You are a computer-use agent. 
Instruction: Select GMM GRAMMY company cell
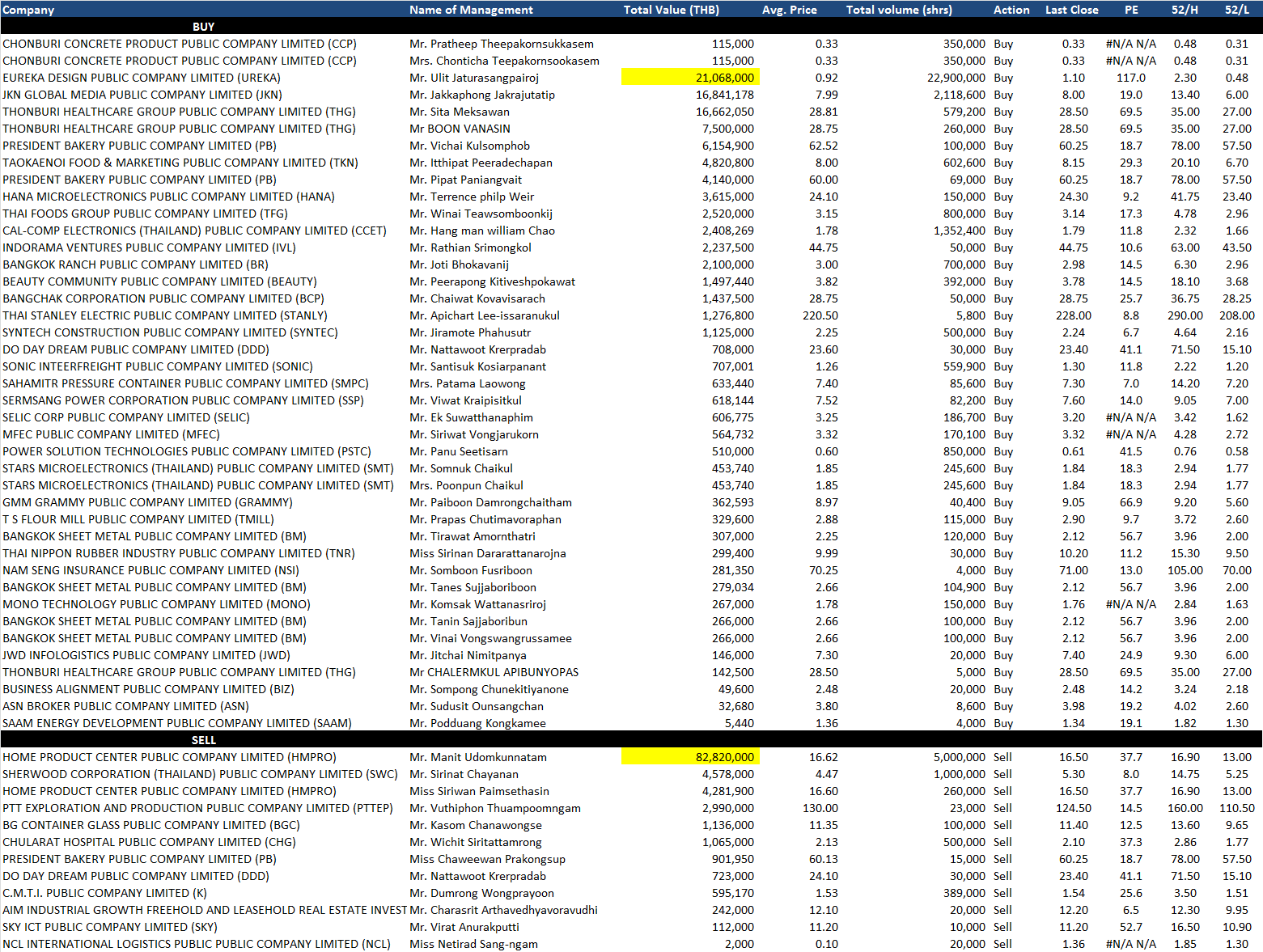tap(147, 502)
